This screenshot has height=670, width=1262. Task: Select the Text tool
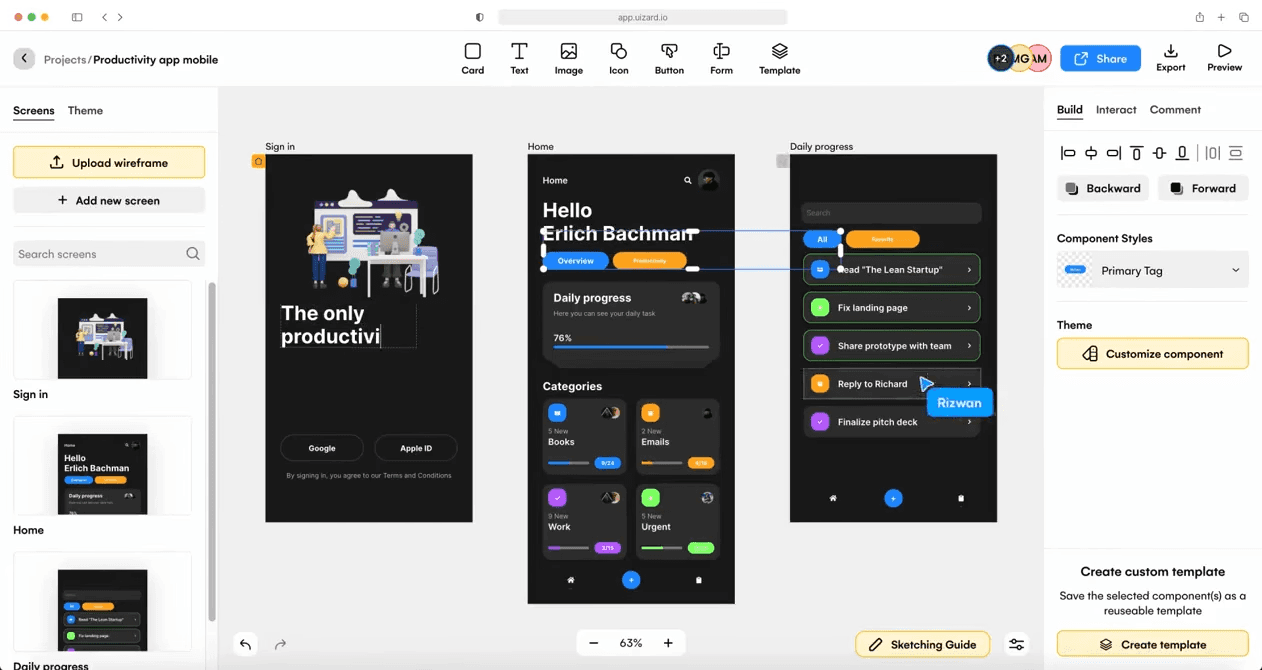[x=519, y=58]
